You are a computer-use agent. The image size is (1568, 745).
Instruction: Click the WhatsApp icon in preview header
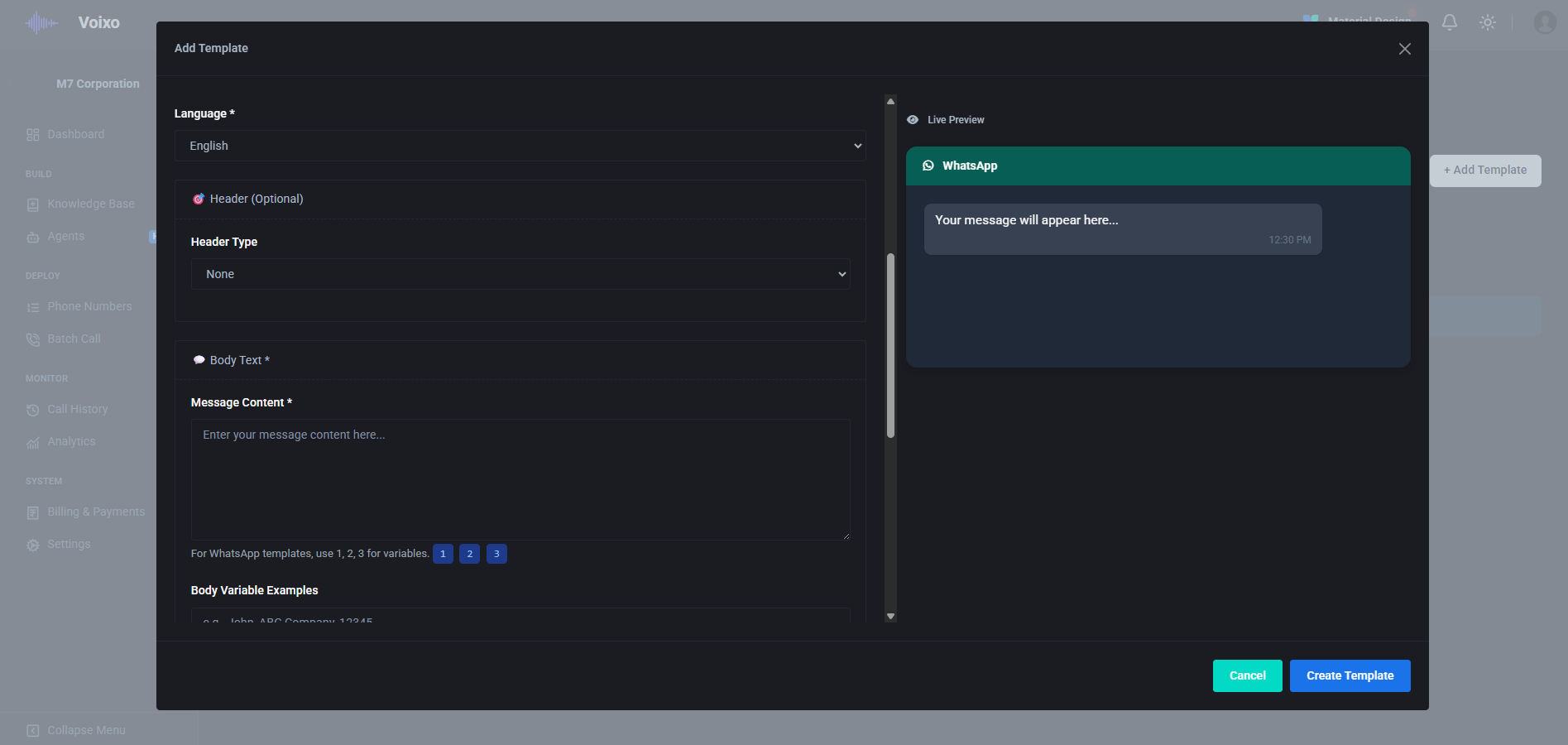(x=928, y=166)
